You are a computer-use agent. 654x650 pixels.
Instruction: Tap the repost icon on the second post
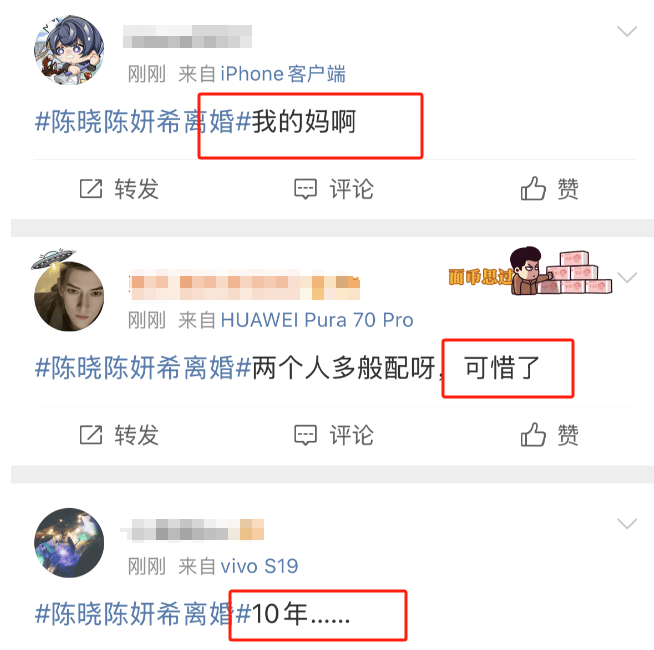(x=91, y=435)
